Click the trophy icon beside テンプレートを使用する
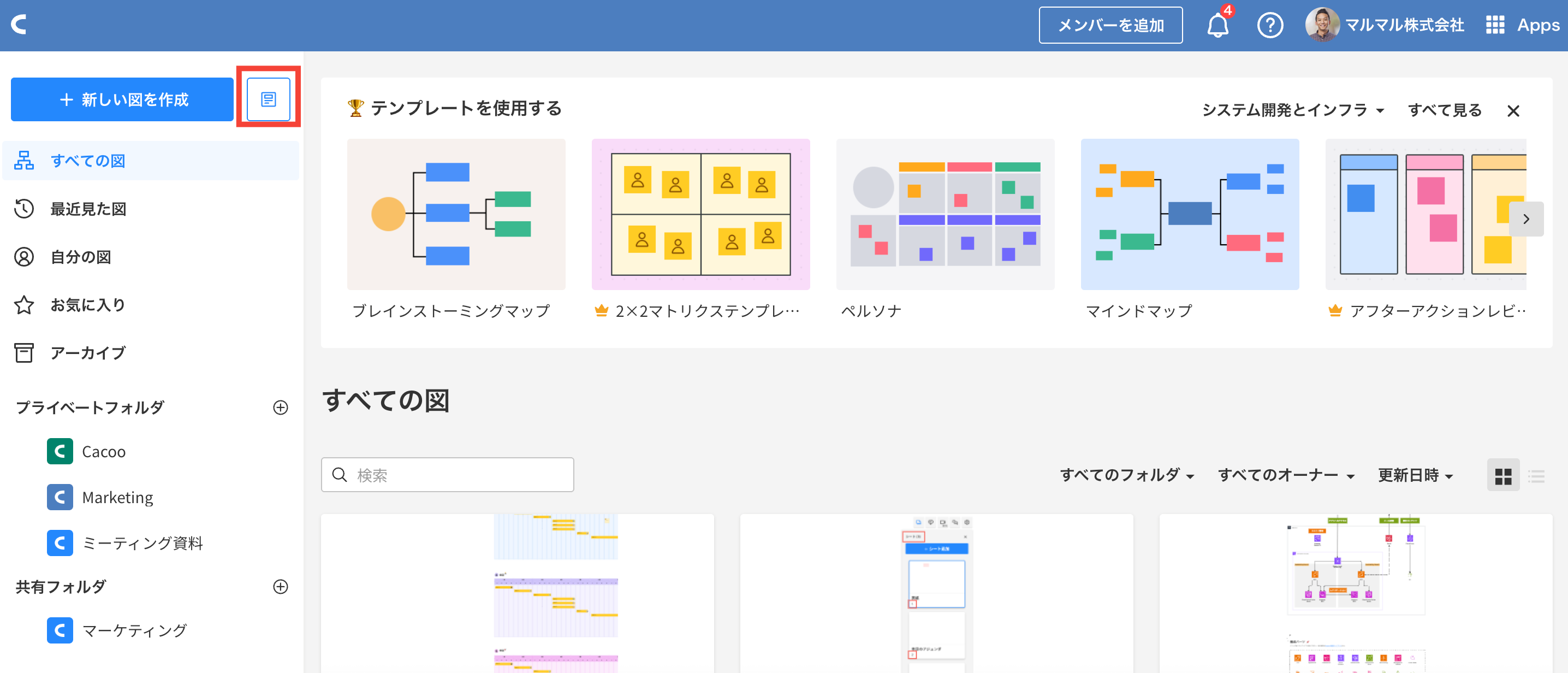Screen dimensions: 1568x673 (x=355, y=108)
